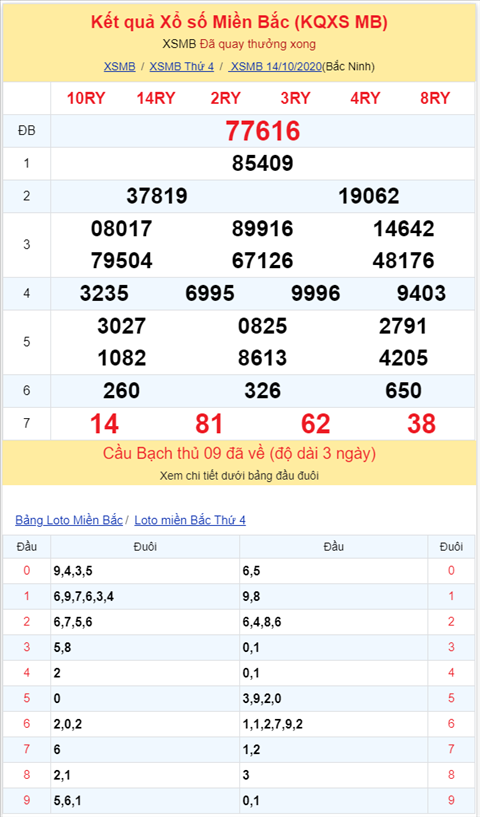Click the ĐB prize row label
This screenshot has width=480, height=817.
pos(27,131)
